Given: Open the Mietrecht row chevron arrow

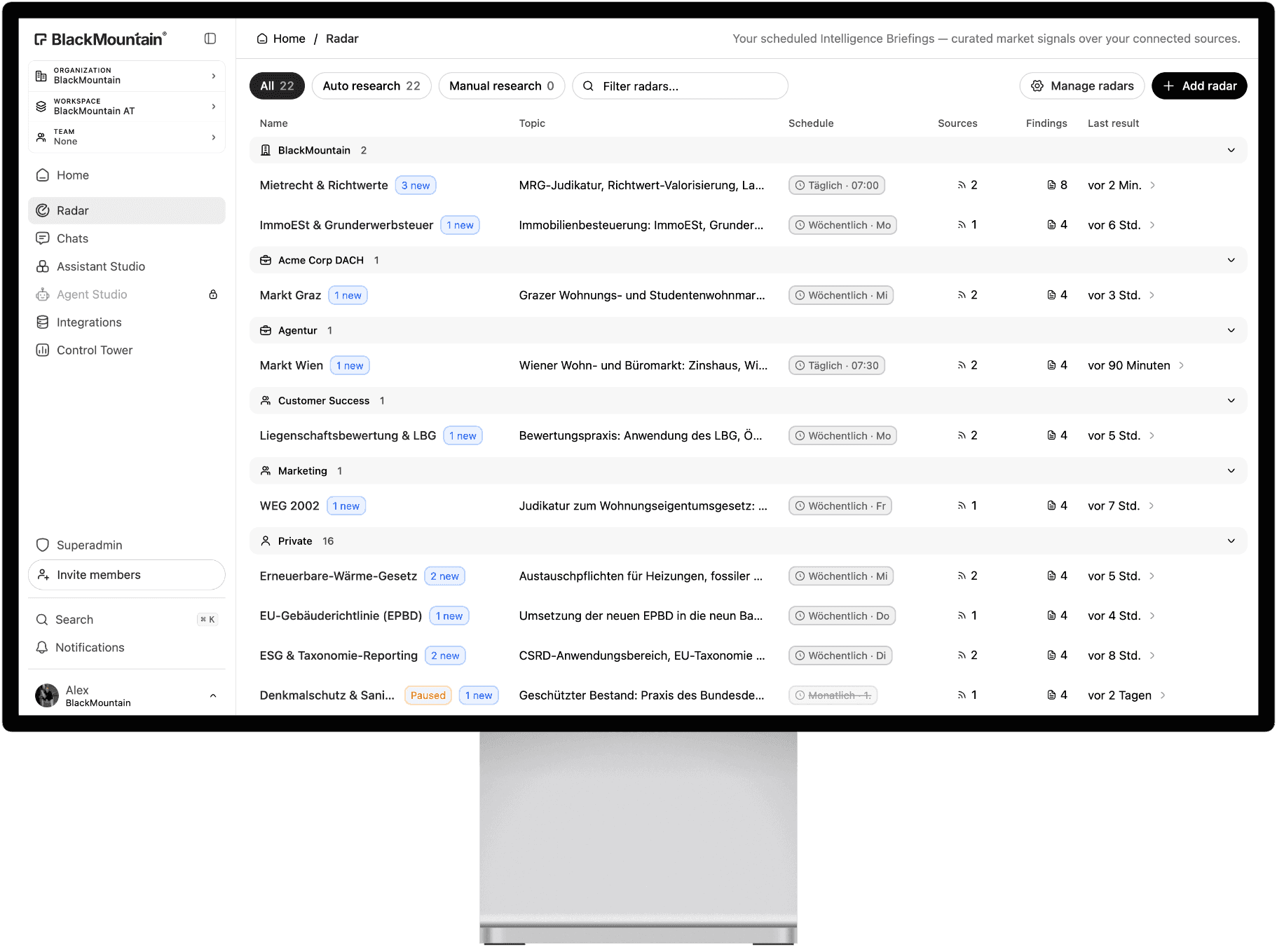Looking at the screenshot, I should (1152, 185).
